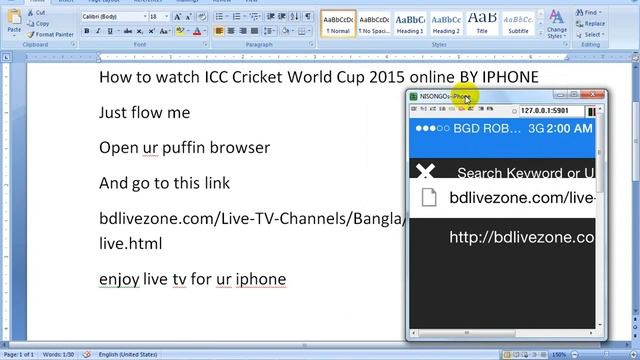Click the Copy command

coord(38,24)
